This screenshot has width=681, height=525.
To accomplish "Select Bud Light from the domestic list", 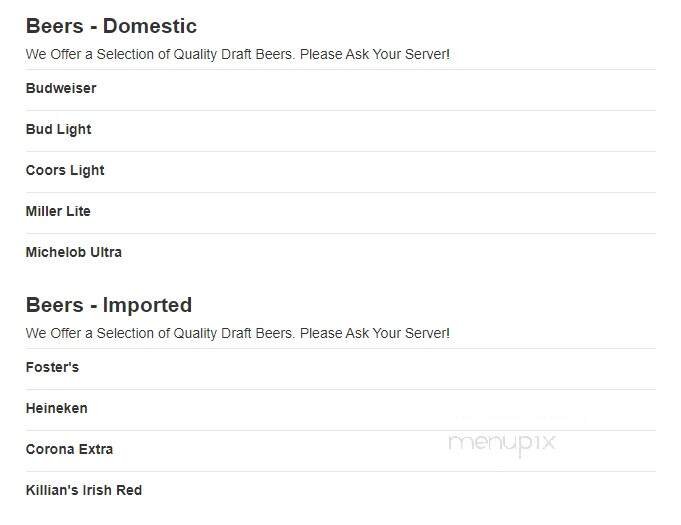I will pos(58,129).
